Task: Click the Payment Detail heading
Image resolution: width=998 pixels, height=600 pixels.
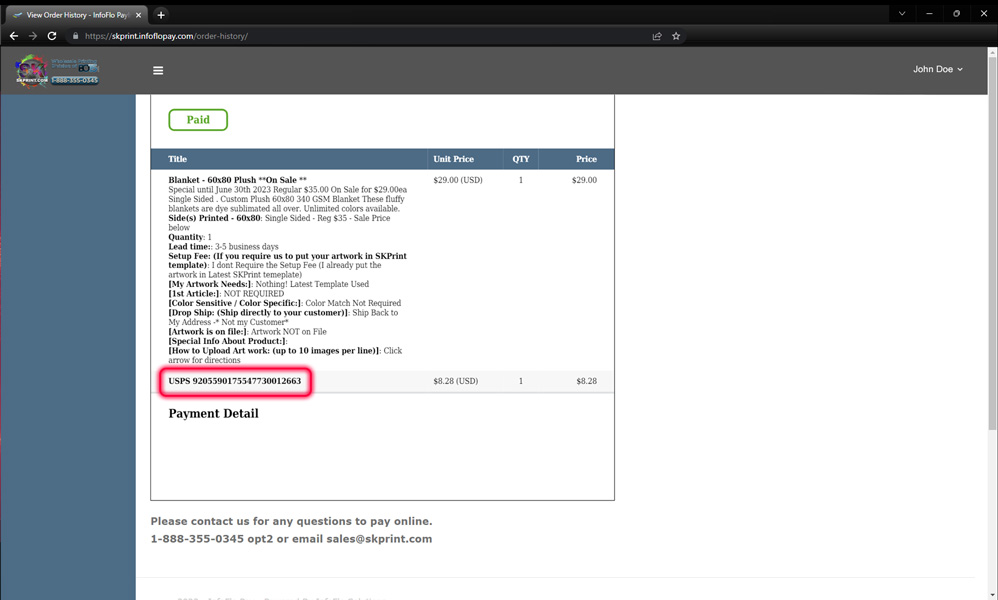Action: click(214, 414)
